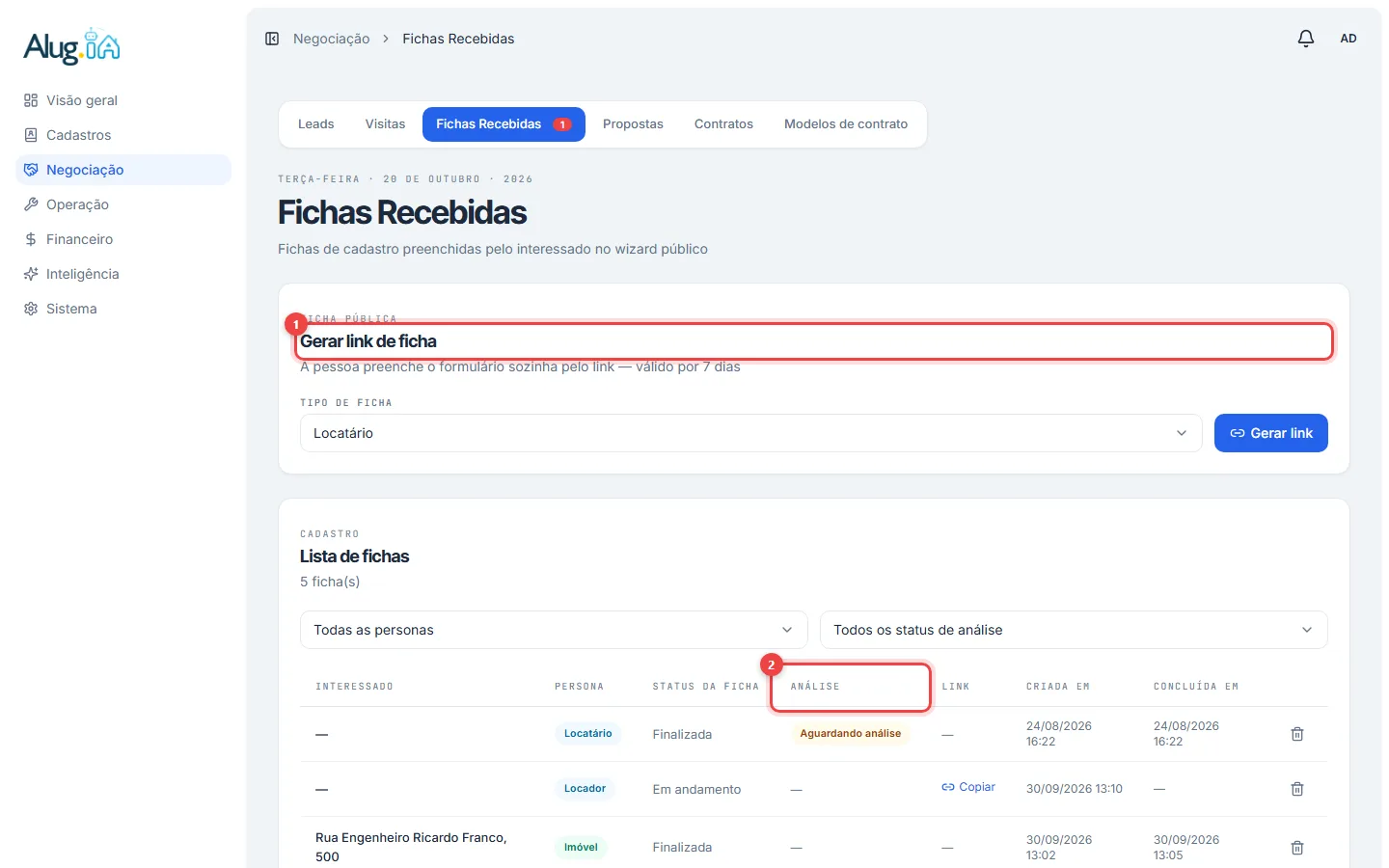This screenshot has height=868, width=1389.
Task: Click the Imóvel persona badge
Action: tap(581, 848)
